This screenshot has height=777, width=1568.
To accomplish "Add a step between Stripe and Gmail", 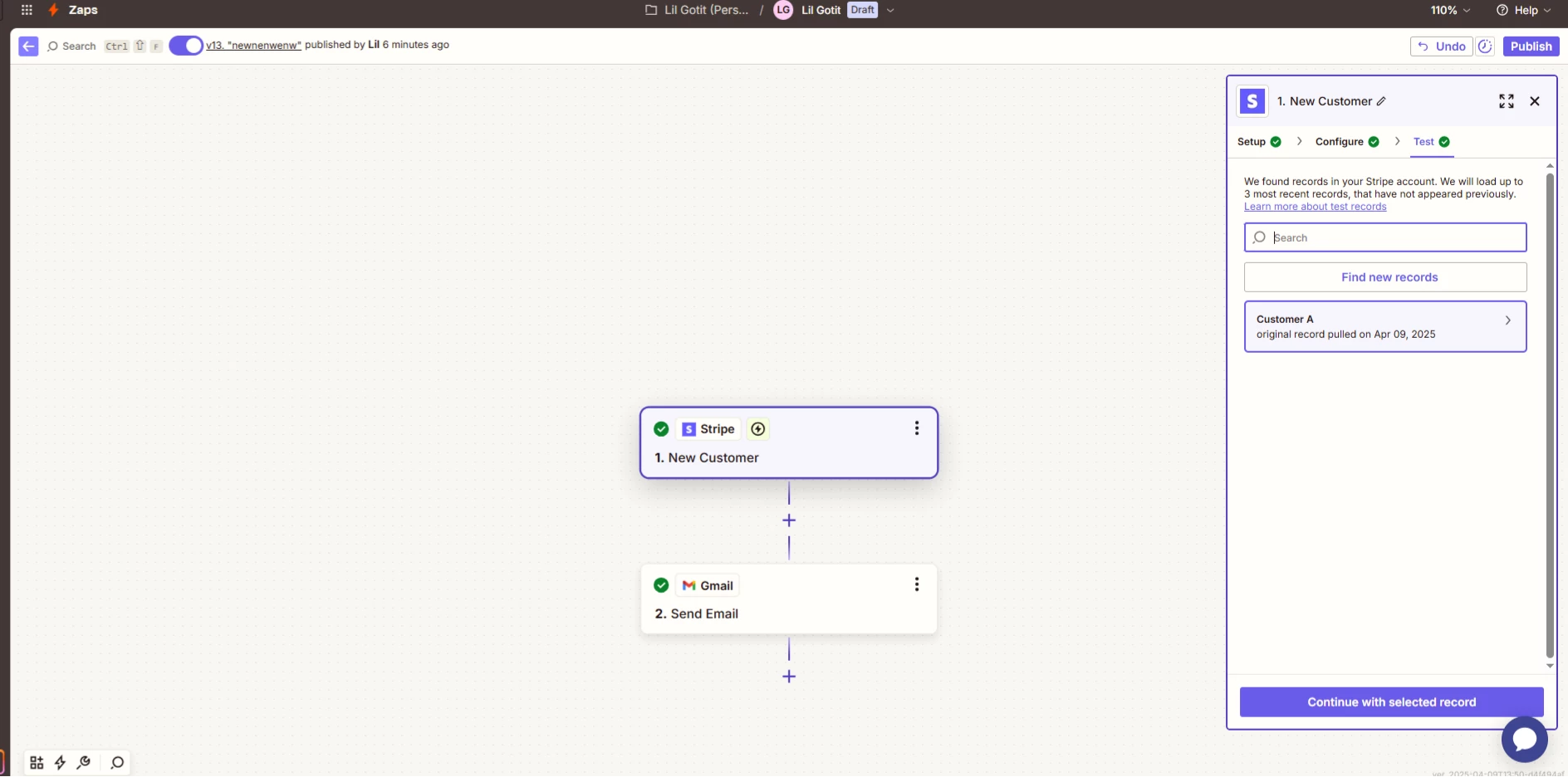I will click(789, 520).
